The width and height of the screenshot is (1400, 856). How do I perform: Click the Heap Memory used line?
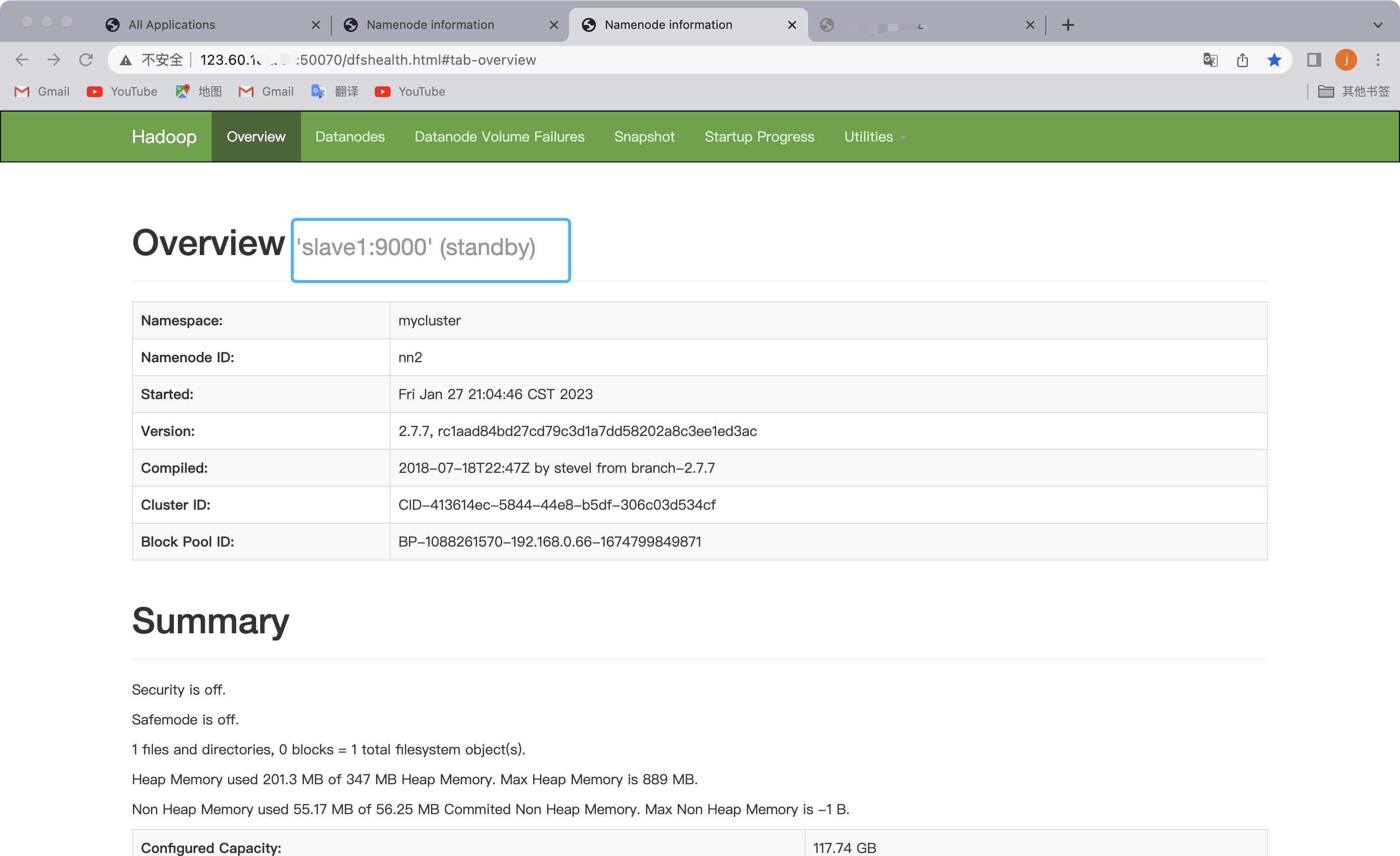pyautogui.click(x=415, y=779)
